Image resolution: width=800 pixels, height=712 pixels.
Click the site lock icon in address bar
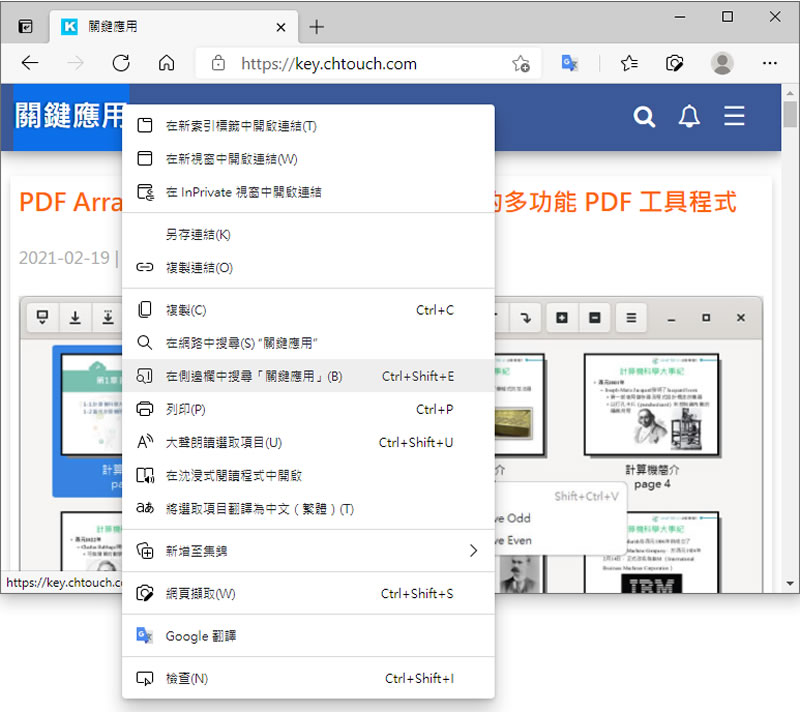click(x=218, y=63)
